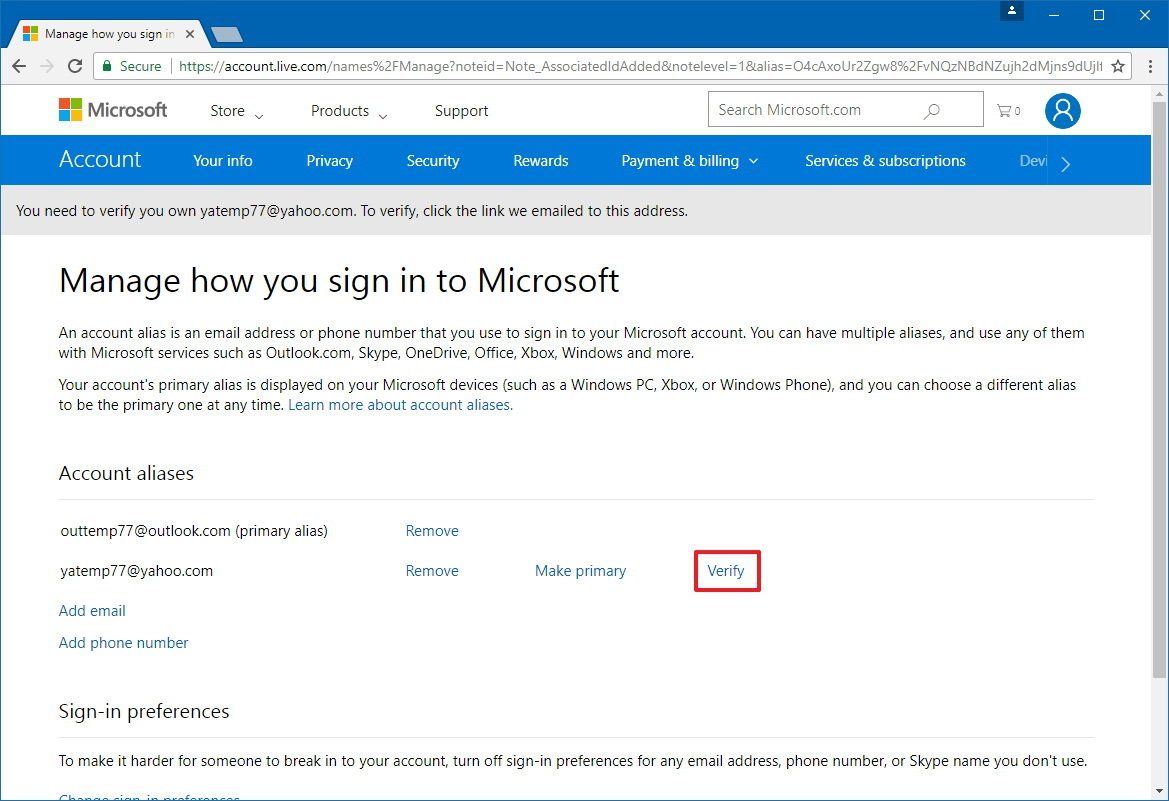Click the scrollbar up arrow
The image size is (1169, 801).
tap(1159, 94)
